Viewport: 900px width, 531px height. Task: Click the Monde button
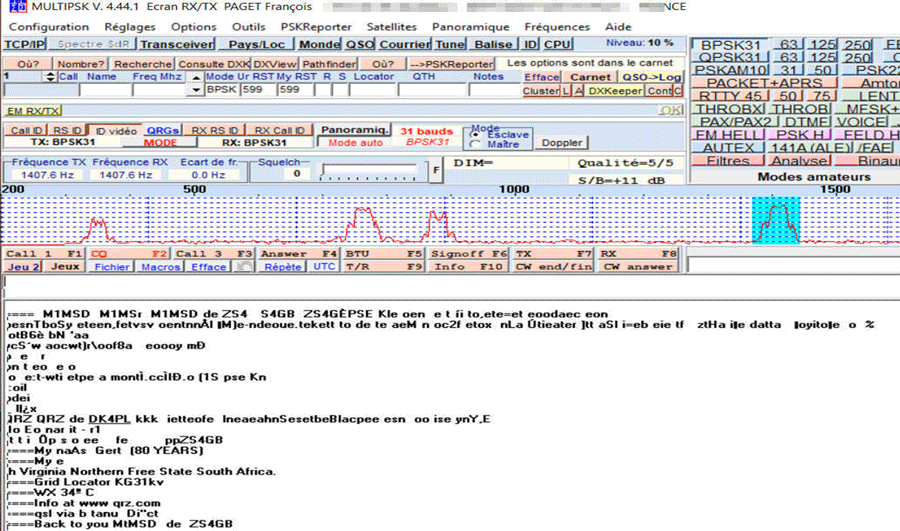tap(319, 44)
